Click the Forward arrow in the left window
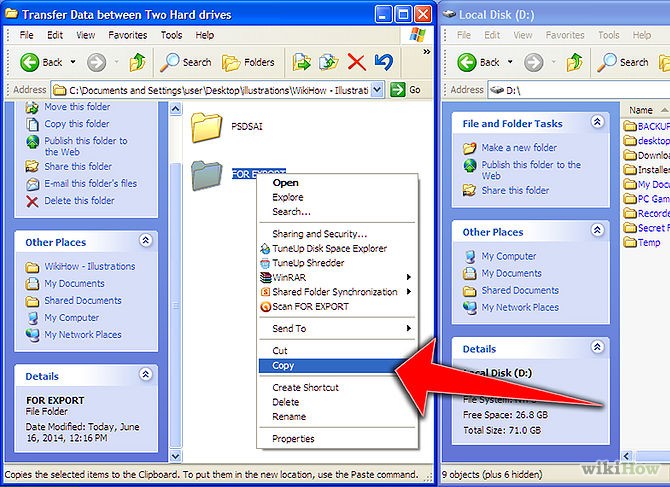Screen dimensions: 670x487 (97, 63)
